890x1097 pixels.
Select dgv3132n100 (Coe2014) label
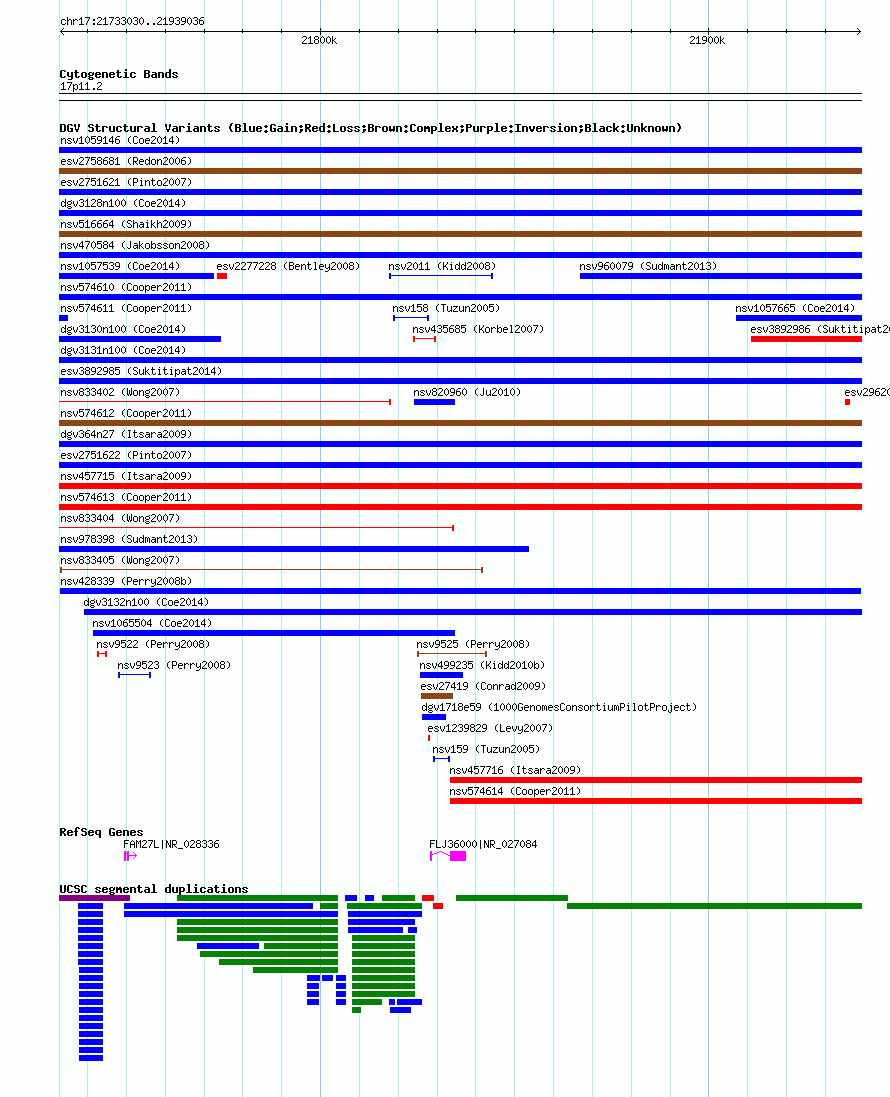coord(146,602)
